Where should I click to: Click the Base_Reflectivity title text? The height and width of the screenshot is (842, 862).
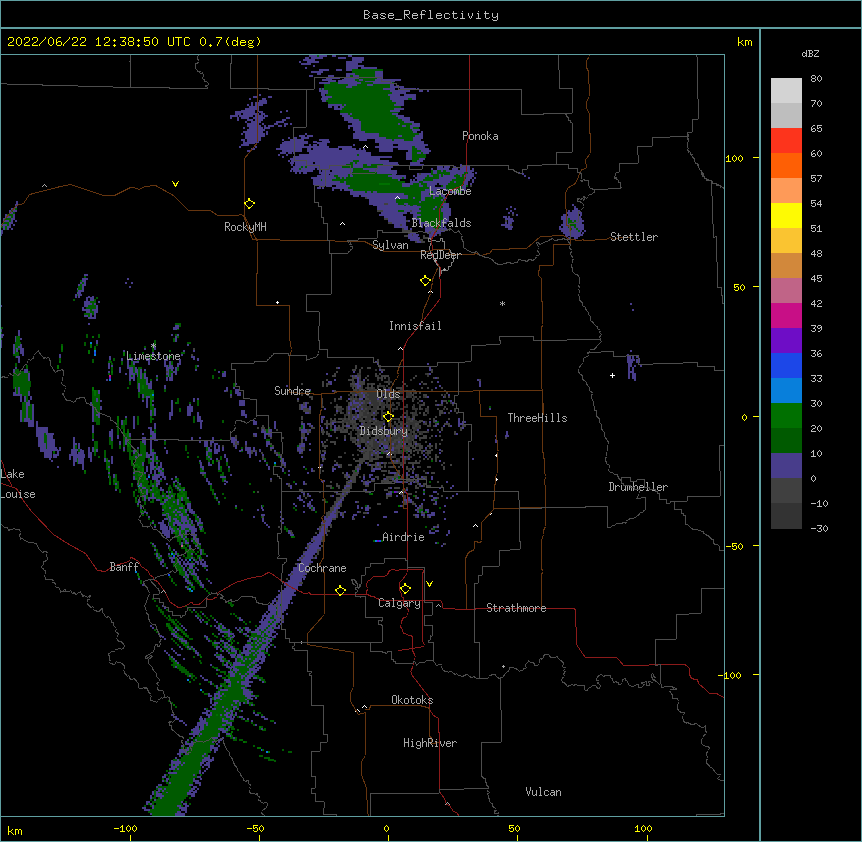[430, 15]
